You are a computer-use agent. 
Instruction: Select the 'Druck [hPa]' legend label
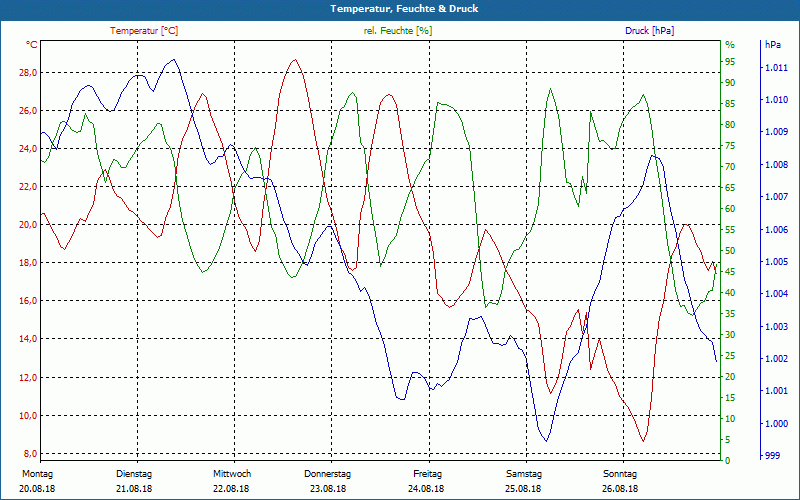pos(649,31)
